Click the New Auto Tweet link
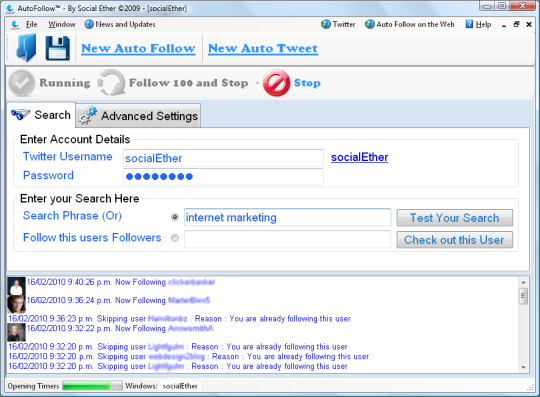This screenshot has width=540, height=397. (x=263, y=49)
